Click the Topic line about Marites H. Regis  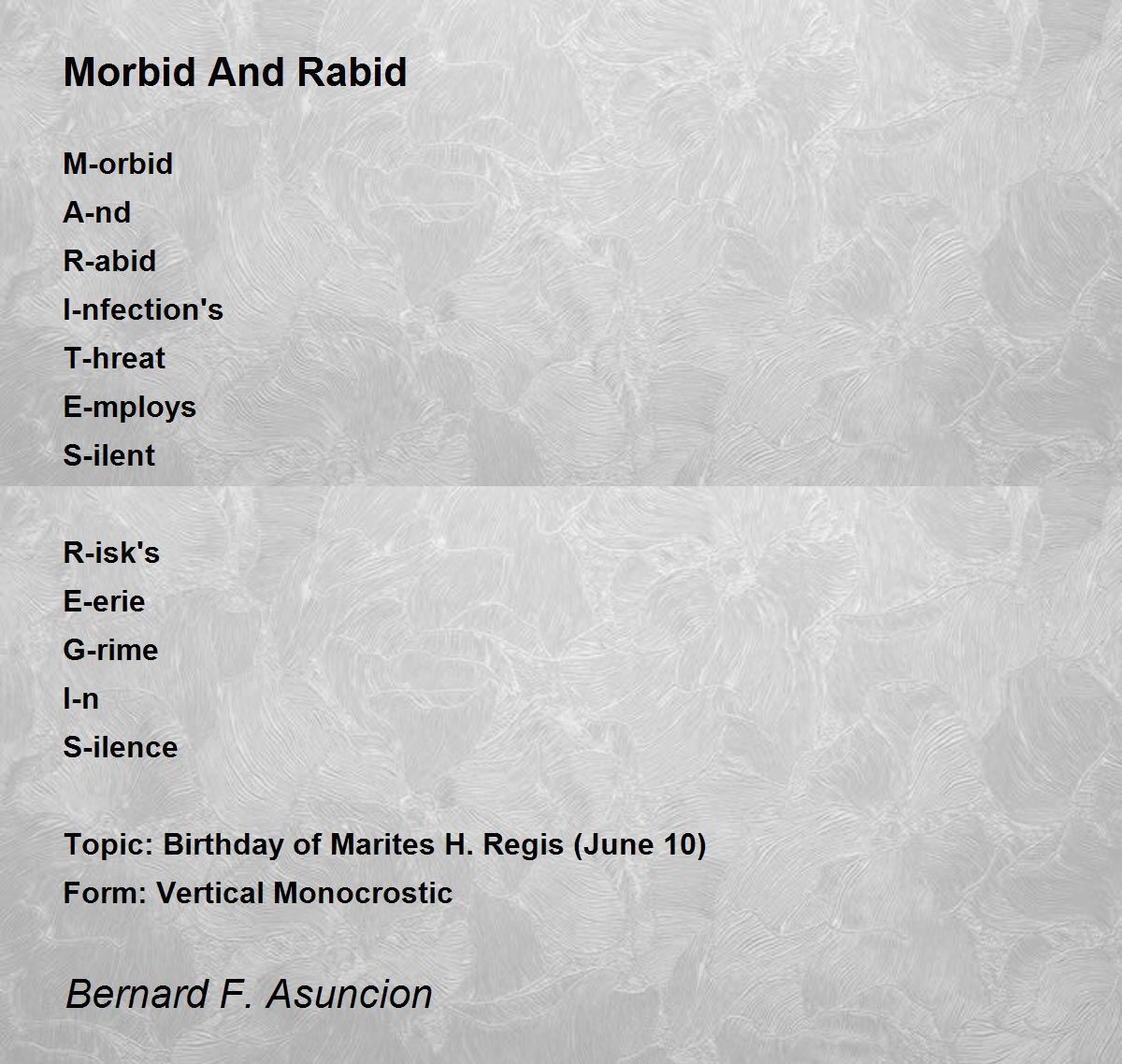(x=384, y=844)
